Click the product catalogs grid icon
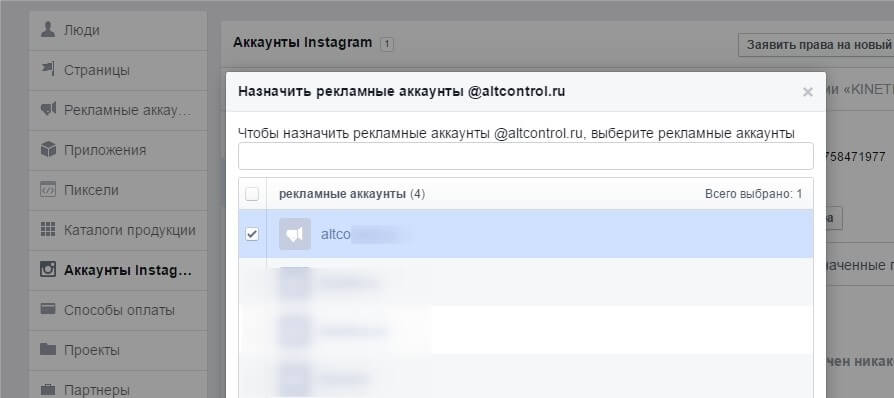 coord(48,230)
